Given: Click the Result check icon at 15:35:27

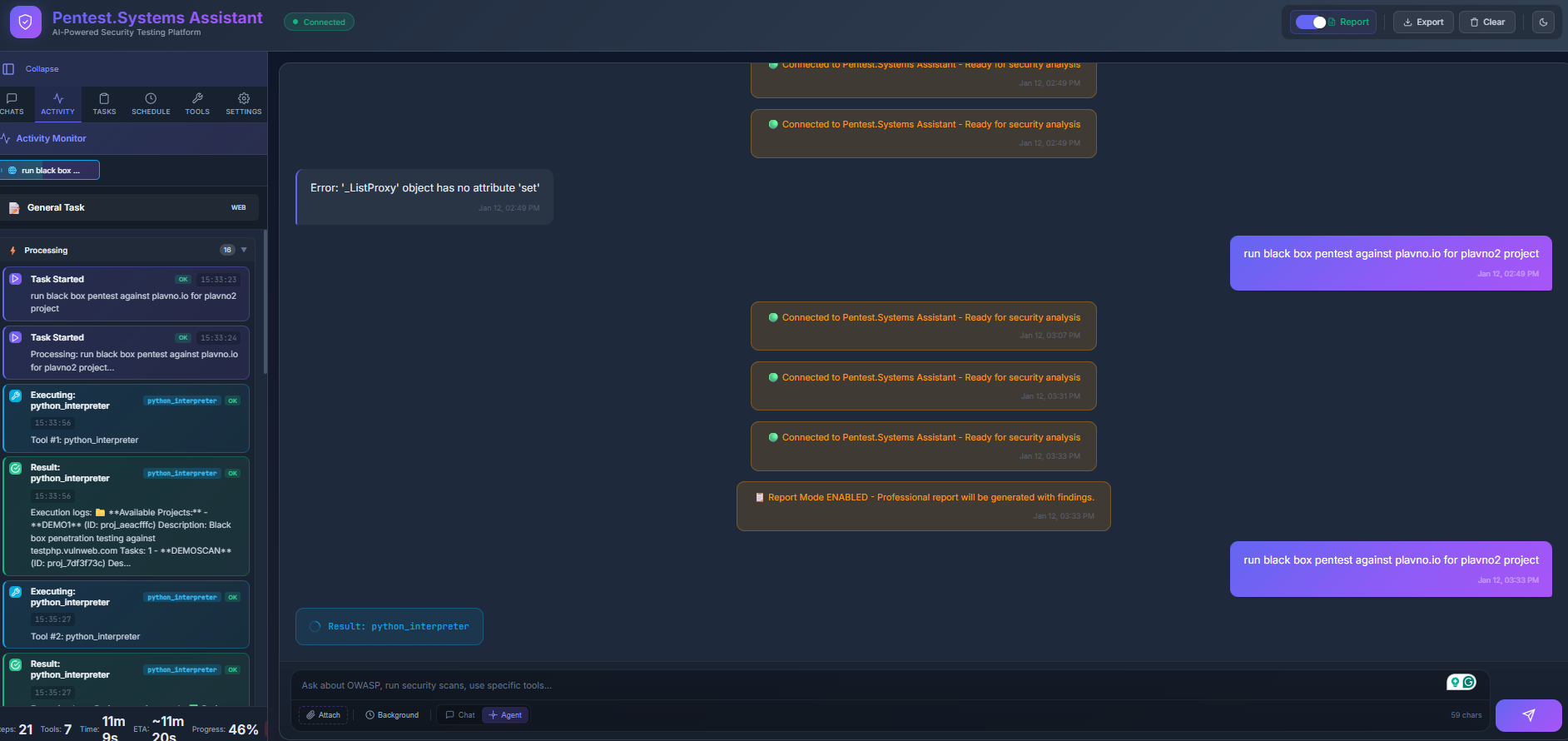Looking at the screenshot, I should point(16,665).
